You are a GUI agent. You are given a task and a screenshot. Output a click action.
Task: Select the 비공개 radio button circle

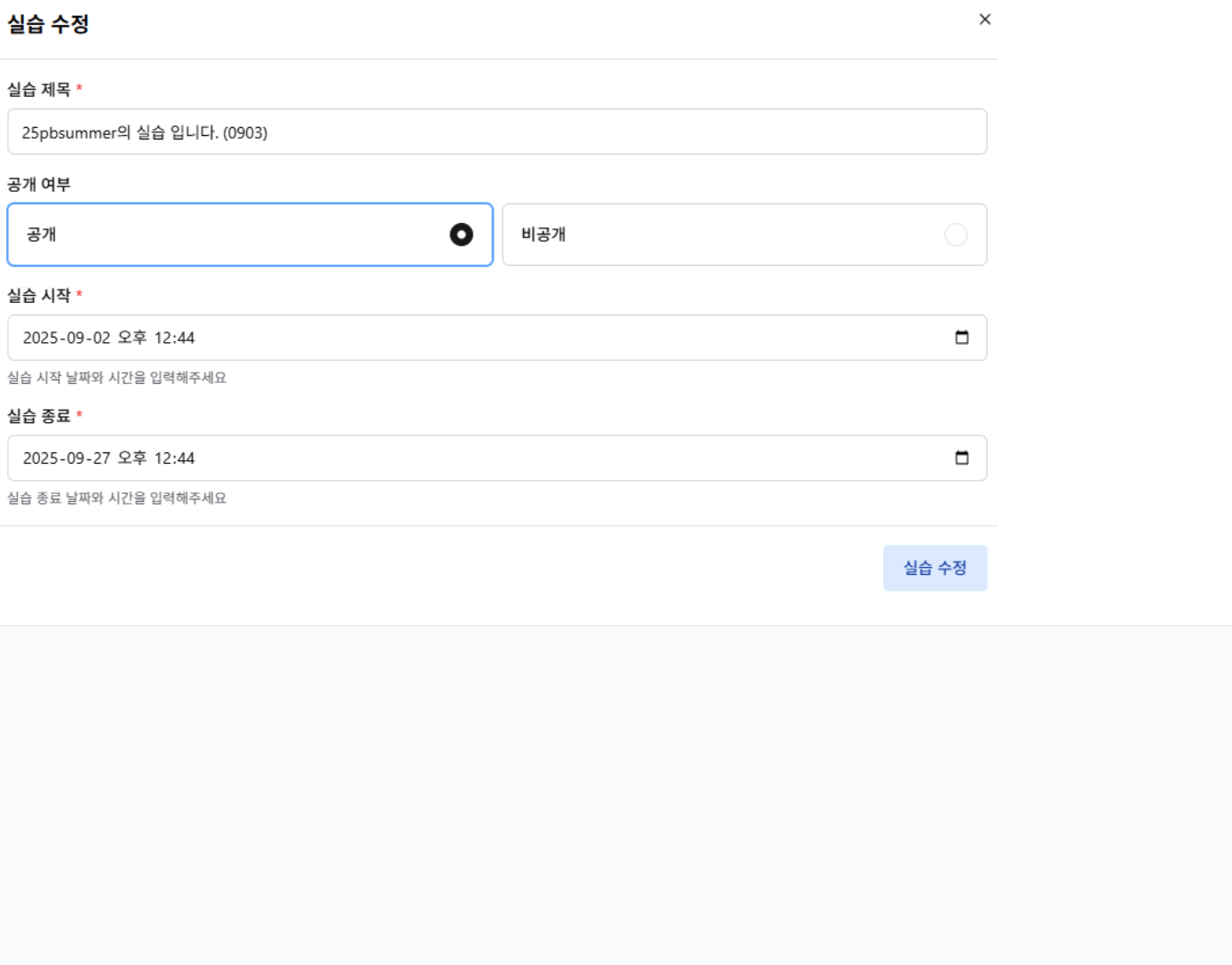click(x=956, y=235)
